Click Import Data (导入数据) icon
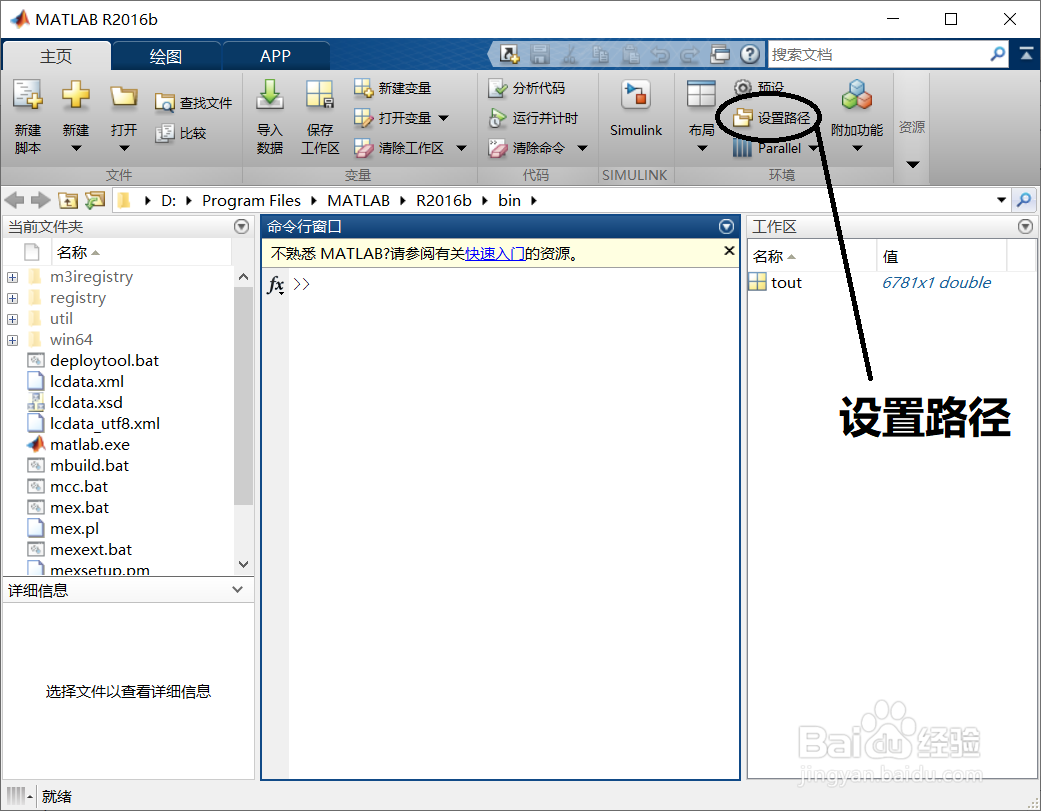This screenshot has height=811, width=1041. click(270, 96)
